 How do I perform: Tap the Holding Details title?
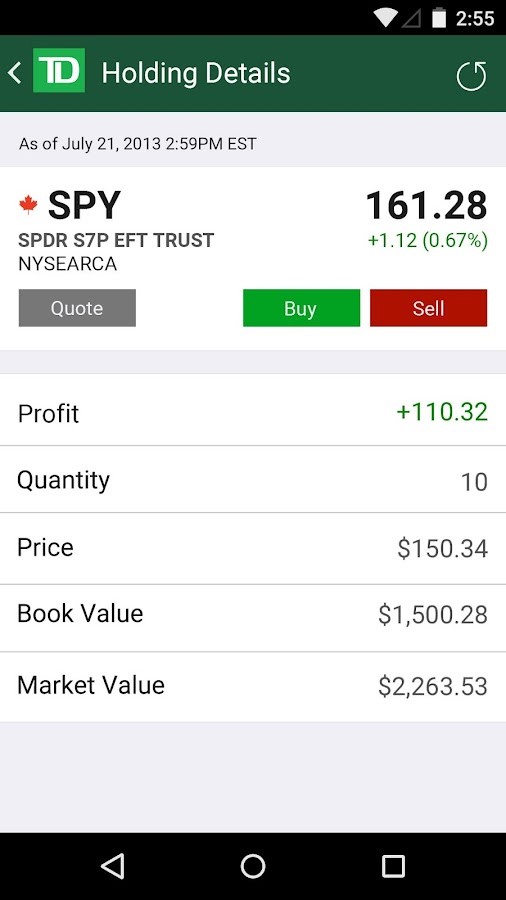coord(196,73)
